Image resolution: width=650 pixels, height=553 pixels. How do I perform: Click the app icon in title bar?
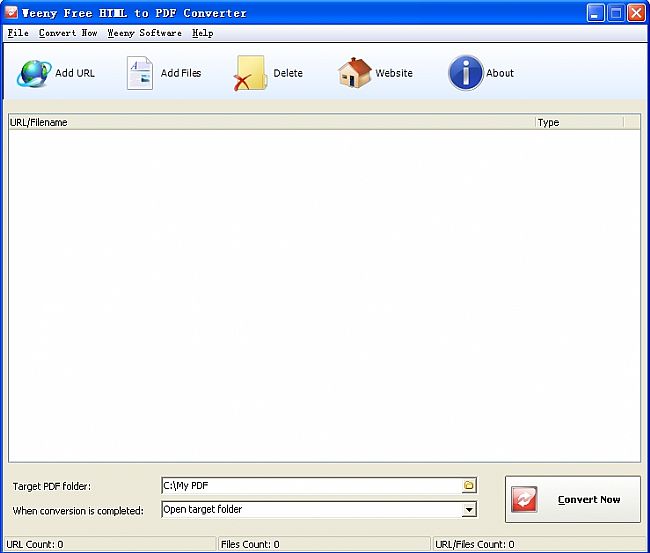11,12
